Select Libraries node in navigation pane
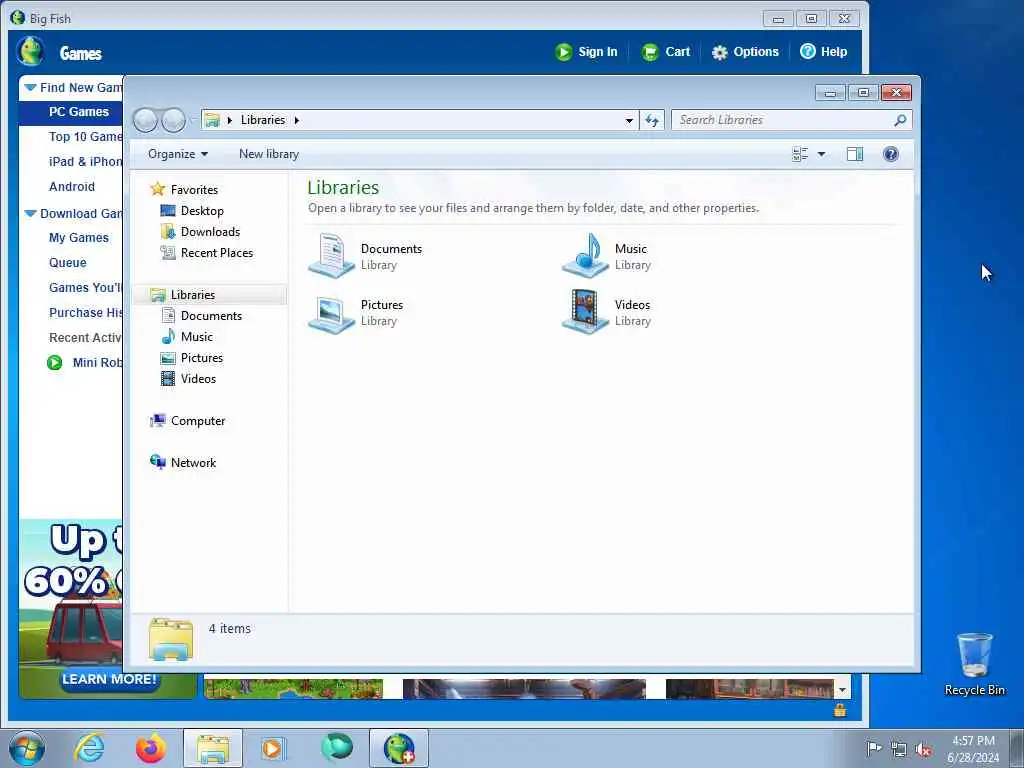This screenshot has width=1024, height=768. [x=193, y=295]
